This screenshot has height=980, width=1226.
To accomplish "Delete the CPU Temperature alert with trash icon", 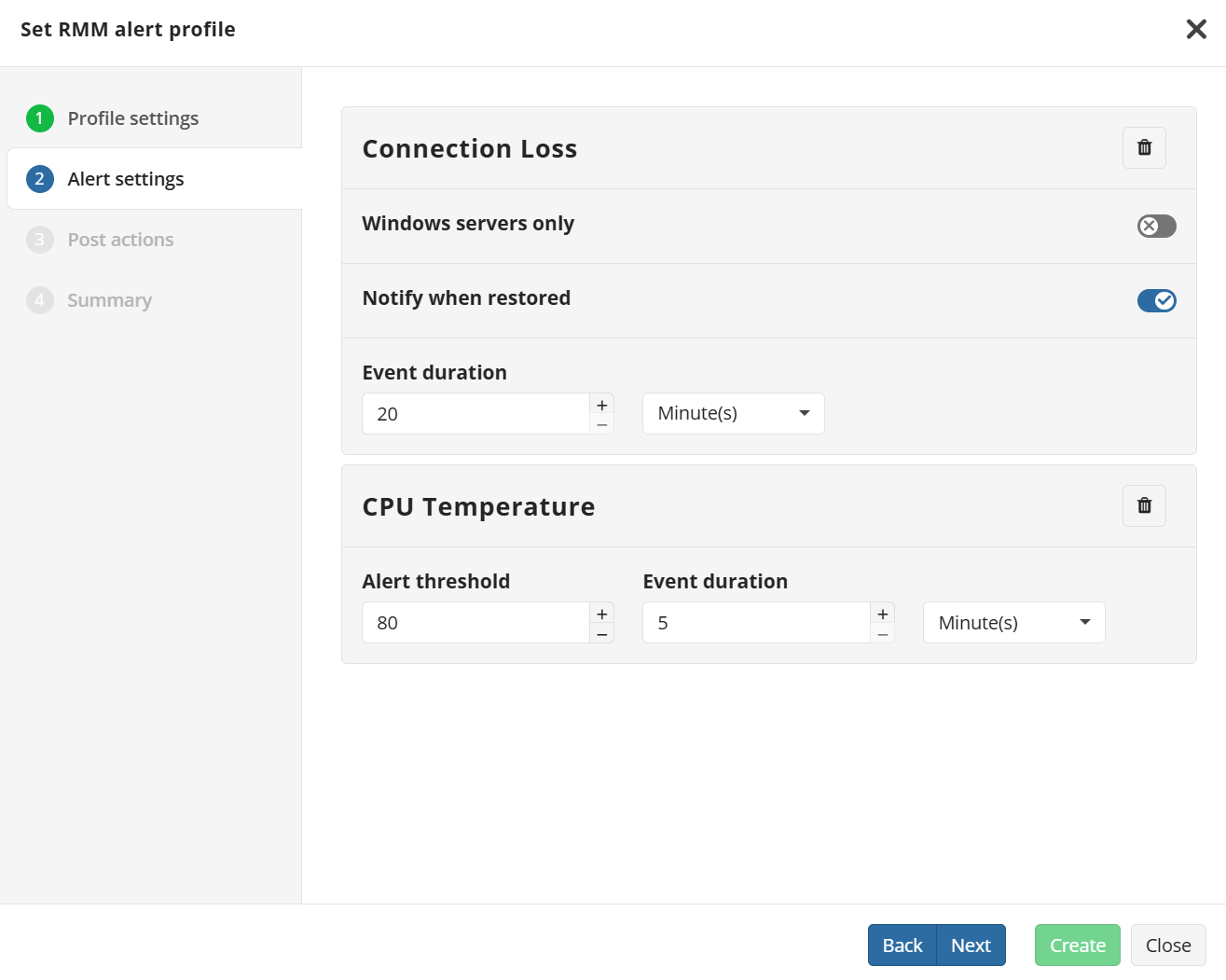I will point(1144,505).
